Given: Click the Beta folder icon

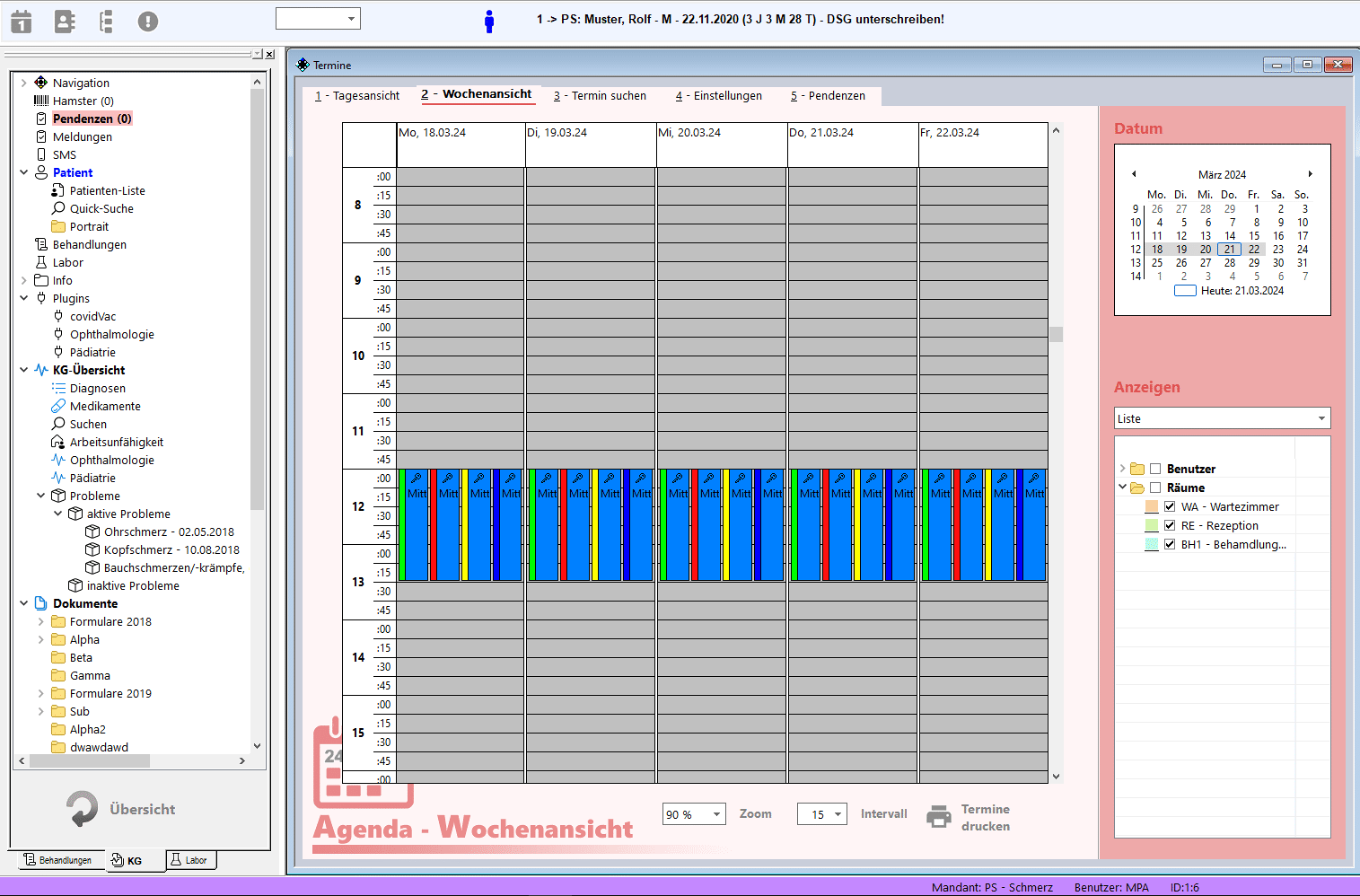Looking at the screenshot, I should 57,657.
